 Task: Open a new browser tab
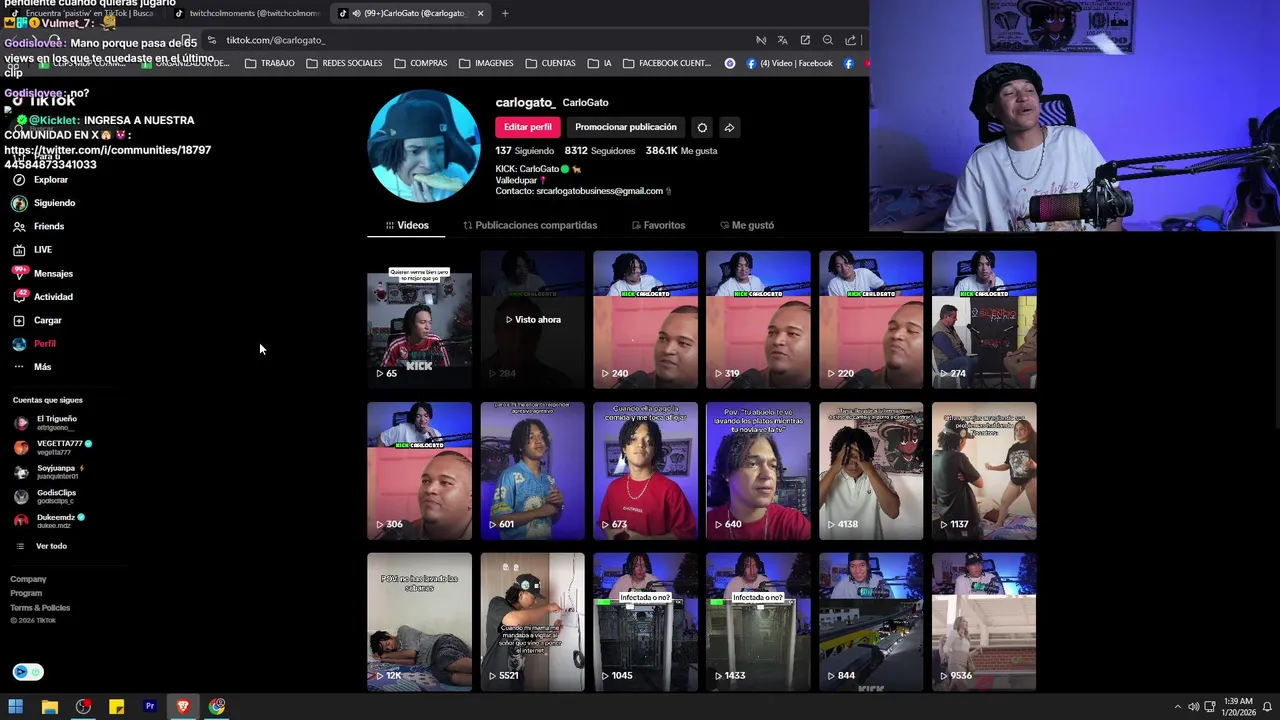tap(505, 13)
